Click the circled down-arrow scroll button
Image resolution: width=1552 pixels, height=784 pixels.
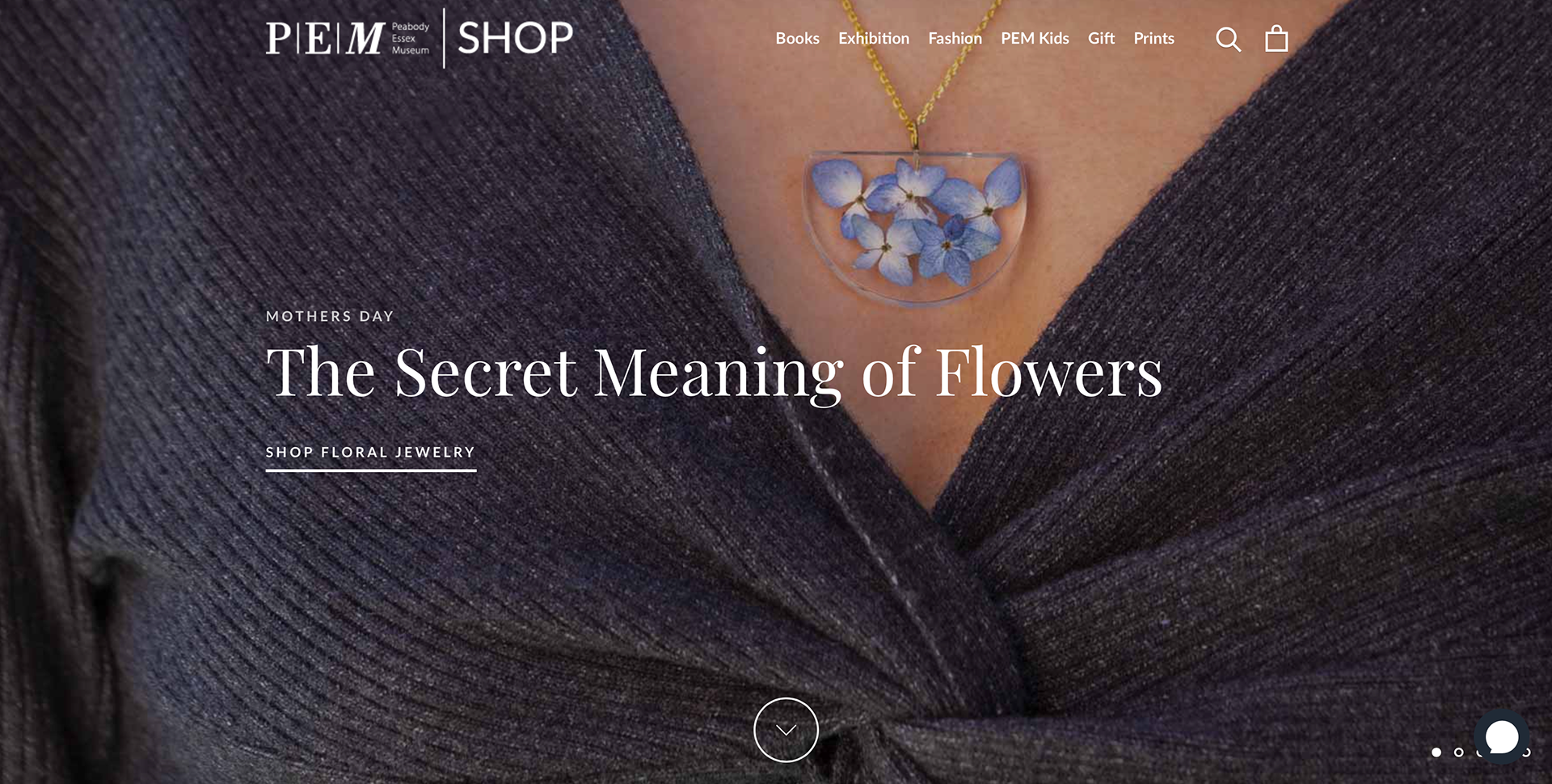pos(786,730)
